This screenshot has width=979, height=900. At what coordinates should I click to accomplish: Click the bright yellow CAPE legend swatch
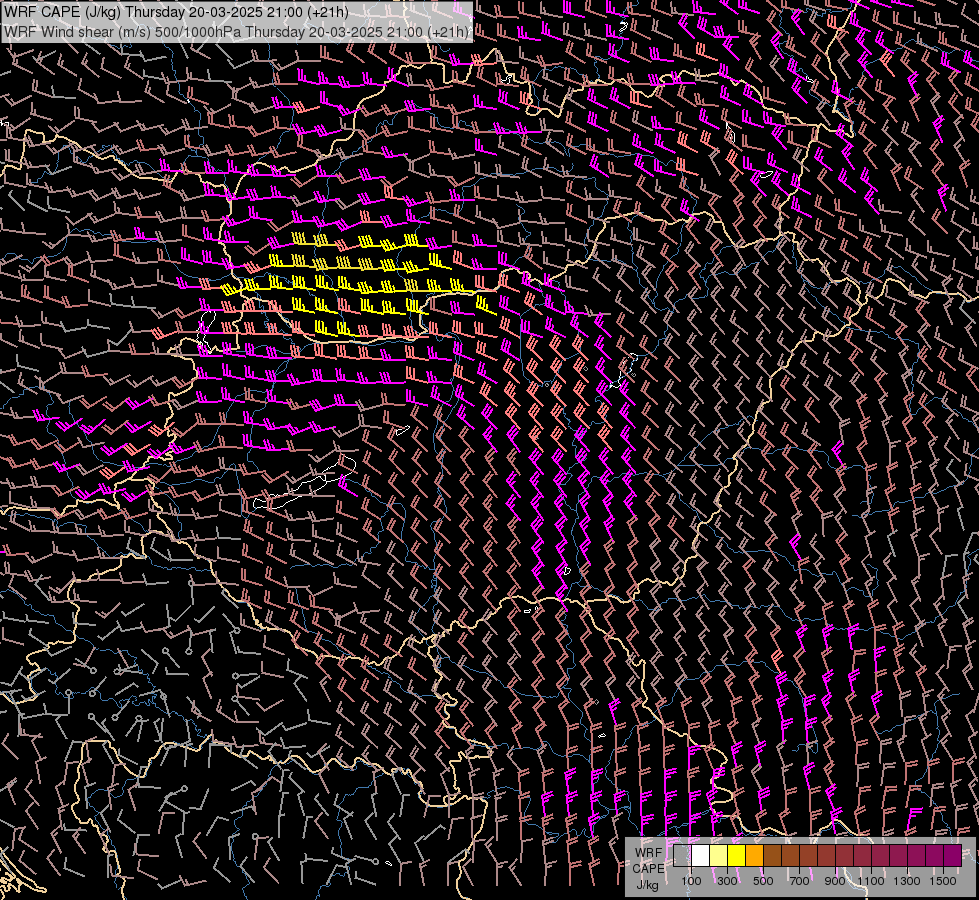coord(737,855)
